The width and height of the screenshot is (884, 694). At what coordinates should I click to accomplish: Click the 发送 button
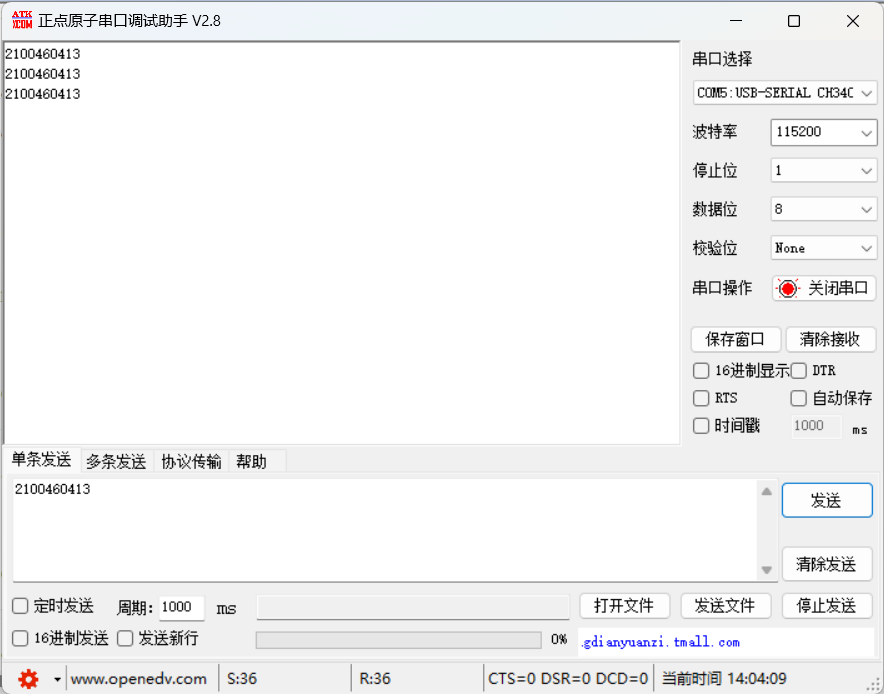[x=827, y=501]
